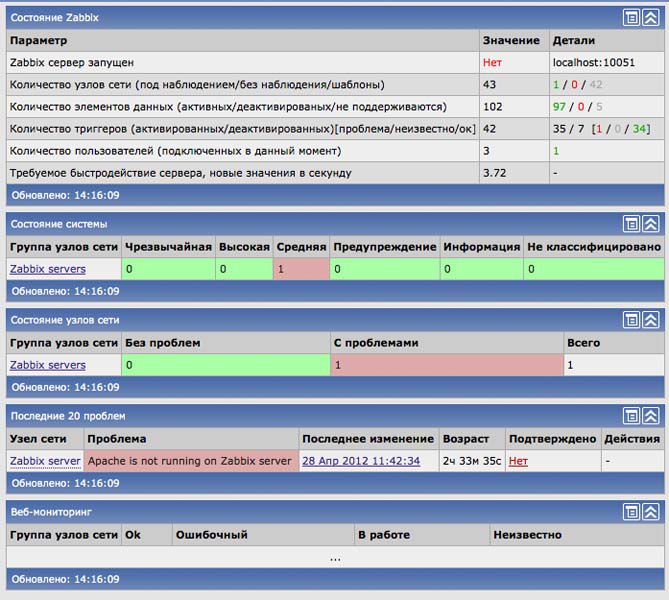
Task: Click the С проблемами red cell
Action: click(447, 365)
